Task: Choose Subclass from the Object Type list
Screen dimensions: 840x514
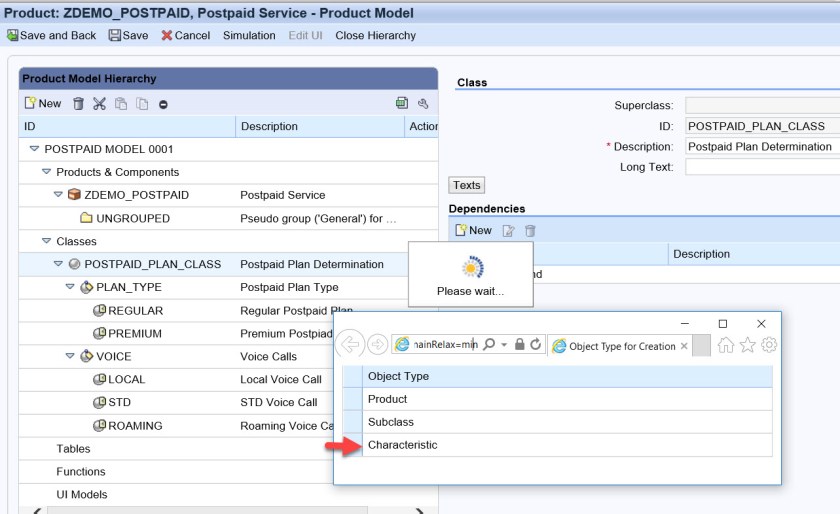Action: 391,422
